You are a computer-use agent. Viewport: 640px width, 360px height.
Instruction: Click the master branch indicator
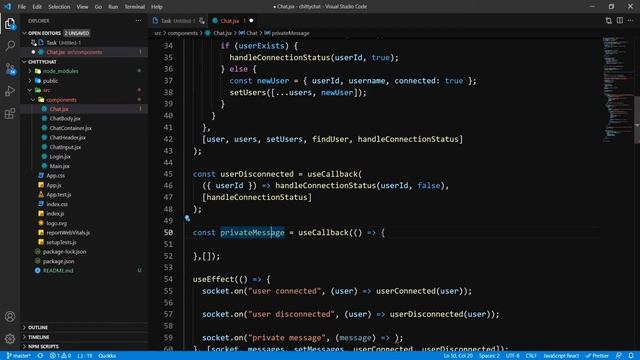coord(18,356)
